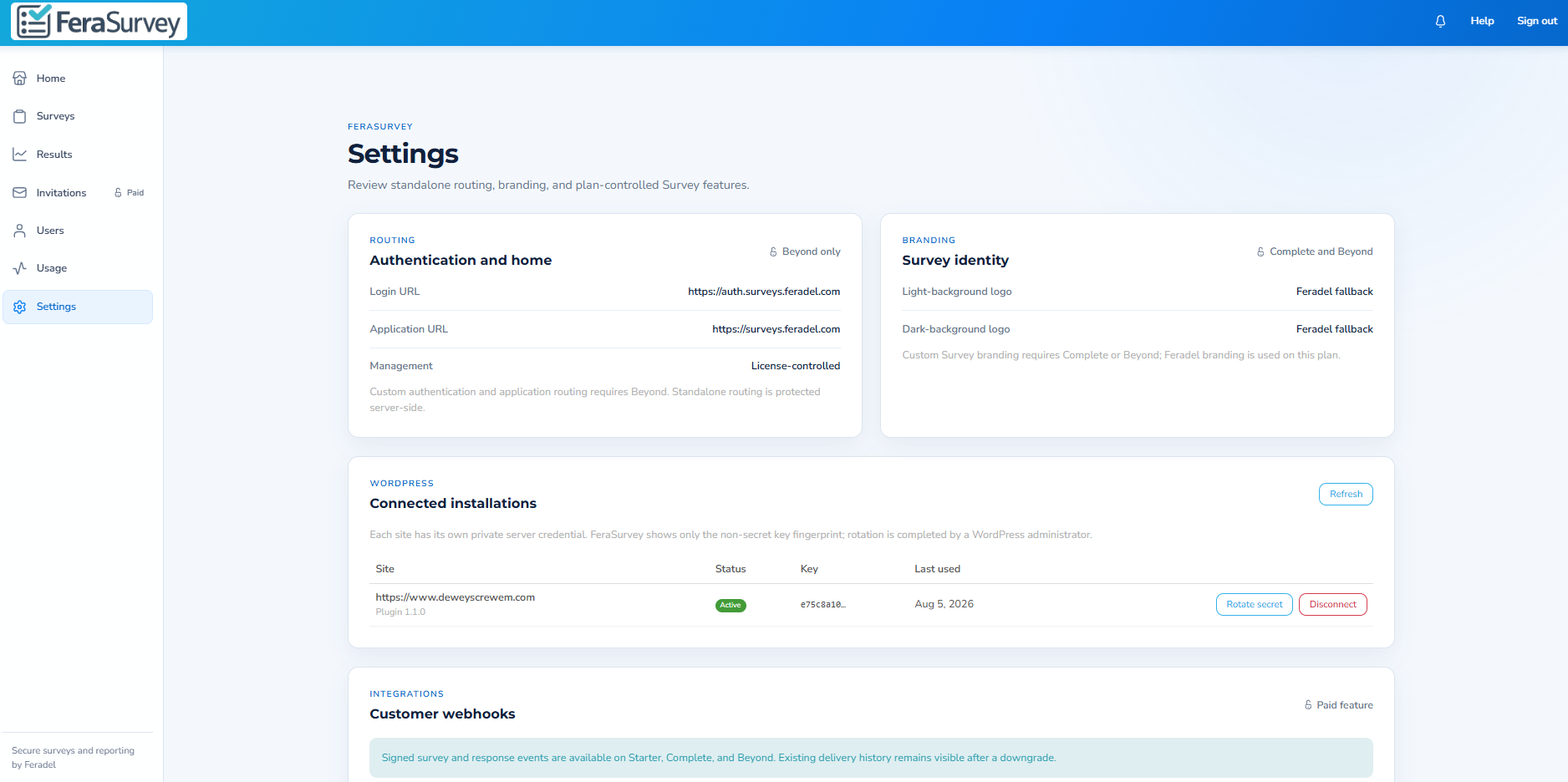Click the FeraSurvey logo
The height and width of the screenshot is (782, 1568).
click(x=99, y=22)
